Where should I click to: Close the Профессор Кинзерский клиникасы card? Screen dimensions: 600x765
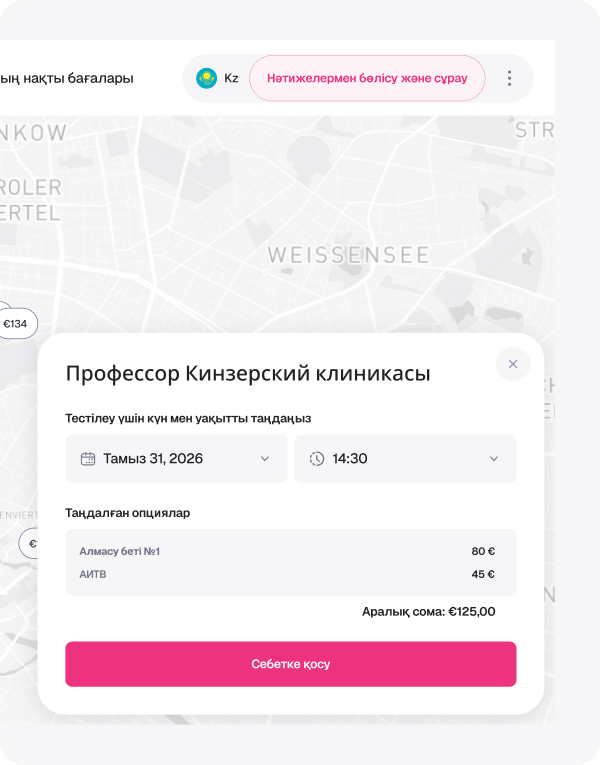513,364
